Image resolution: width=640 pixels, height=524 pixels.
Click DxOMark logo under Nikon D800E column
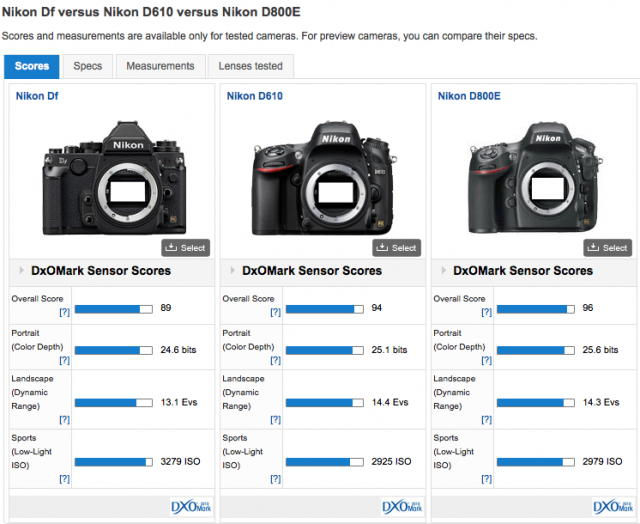[x=613, y=507]
